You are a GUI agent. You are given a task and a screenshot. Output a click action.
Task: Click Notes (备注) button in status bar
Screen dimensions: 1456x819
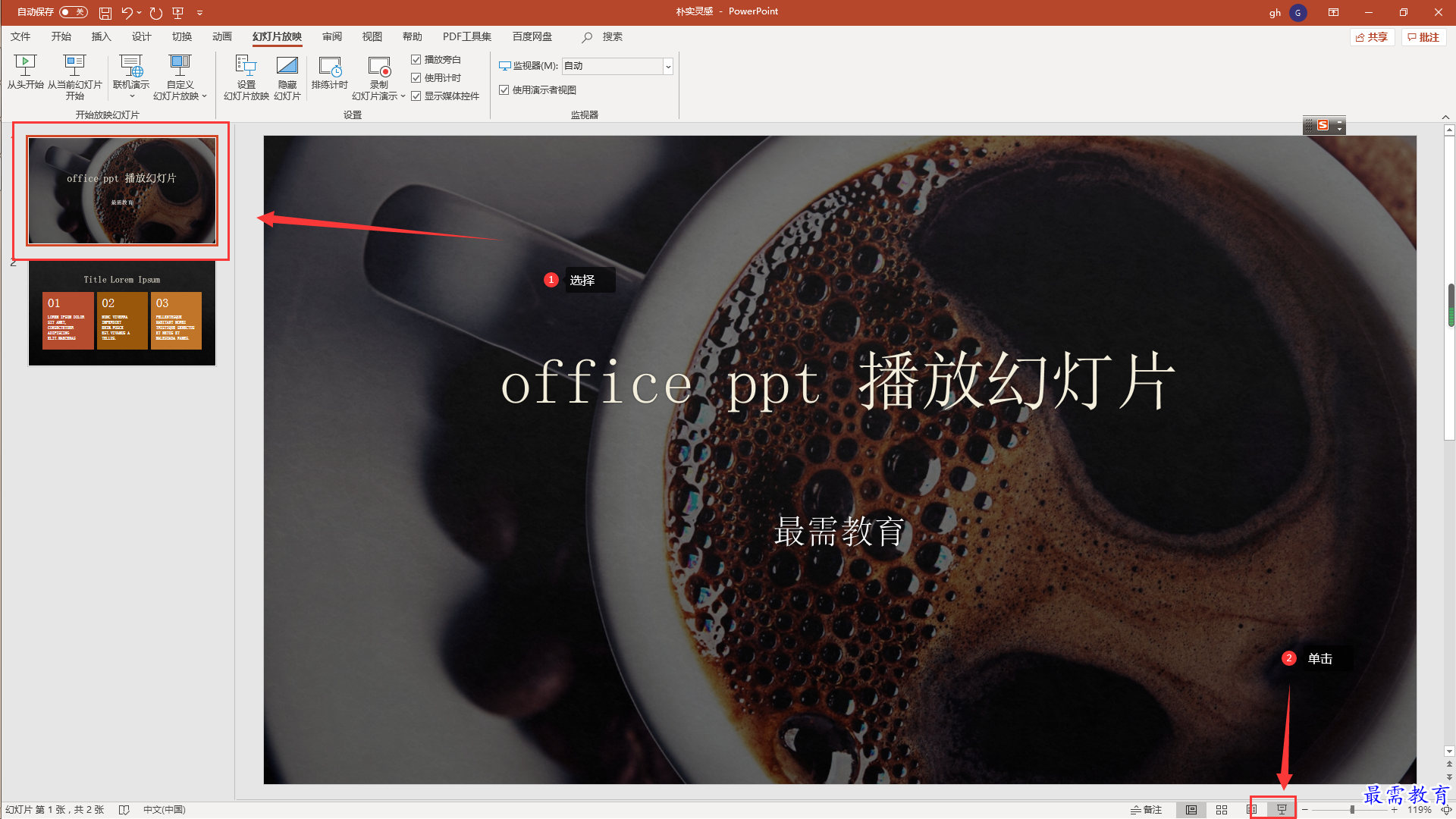pos(1147,810)
